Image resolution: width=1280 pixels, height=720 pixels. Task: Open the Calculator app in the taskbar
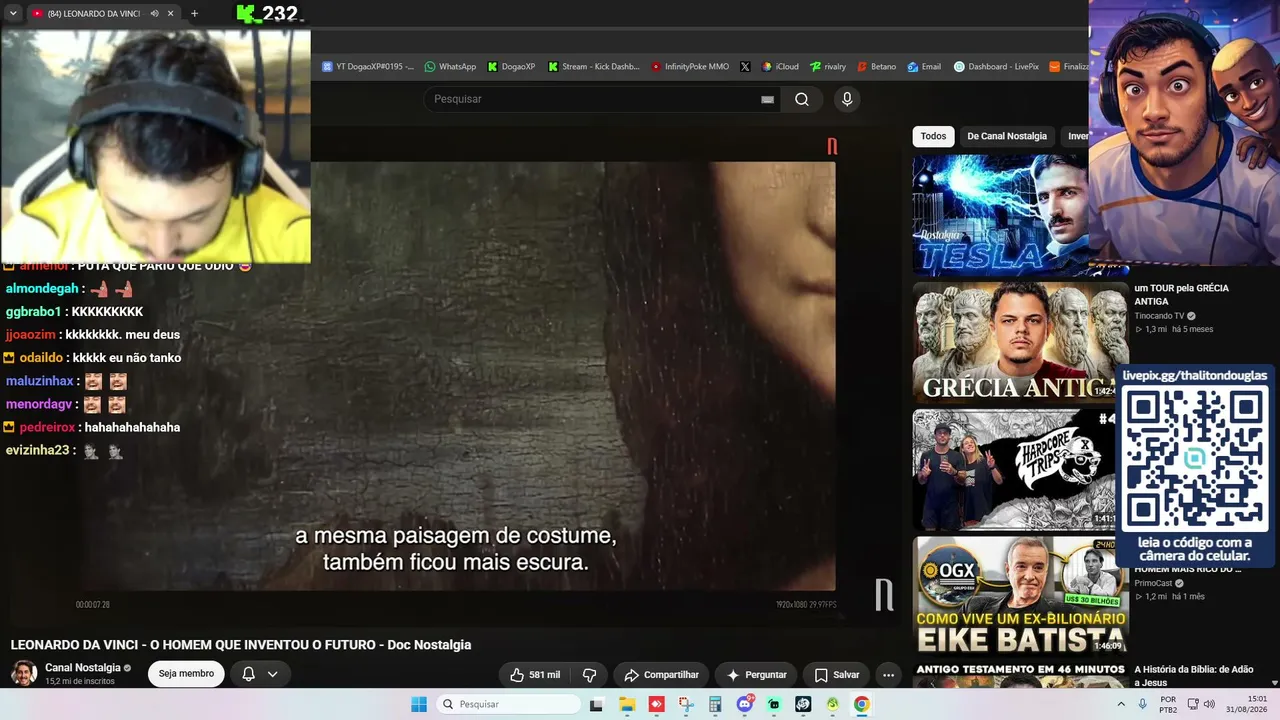pyautogui.click(x=715, y=704)
